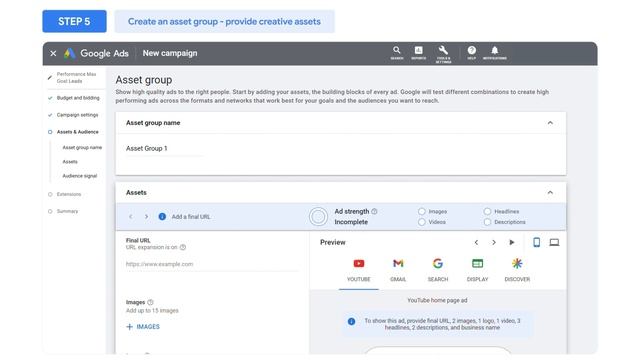Play the ad preview slideshow
640x360 pixels.
coord(512,242)
